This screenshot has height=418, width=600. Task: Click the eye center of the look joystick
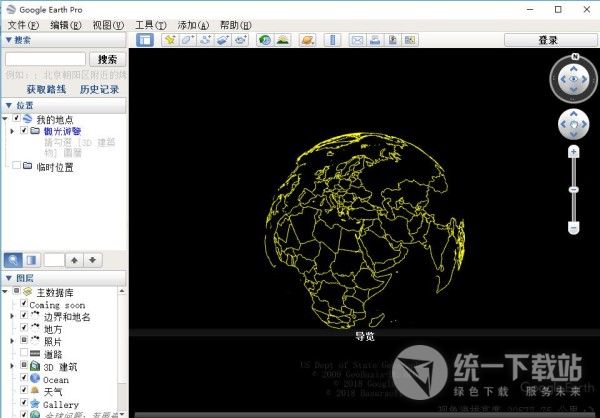point(573,79)
